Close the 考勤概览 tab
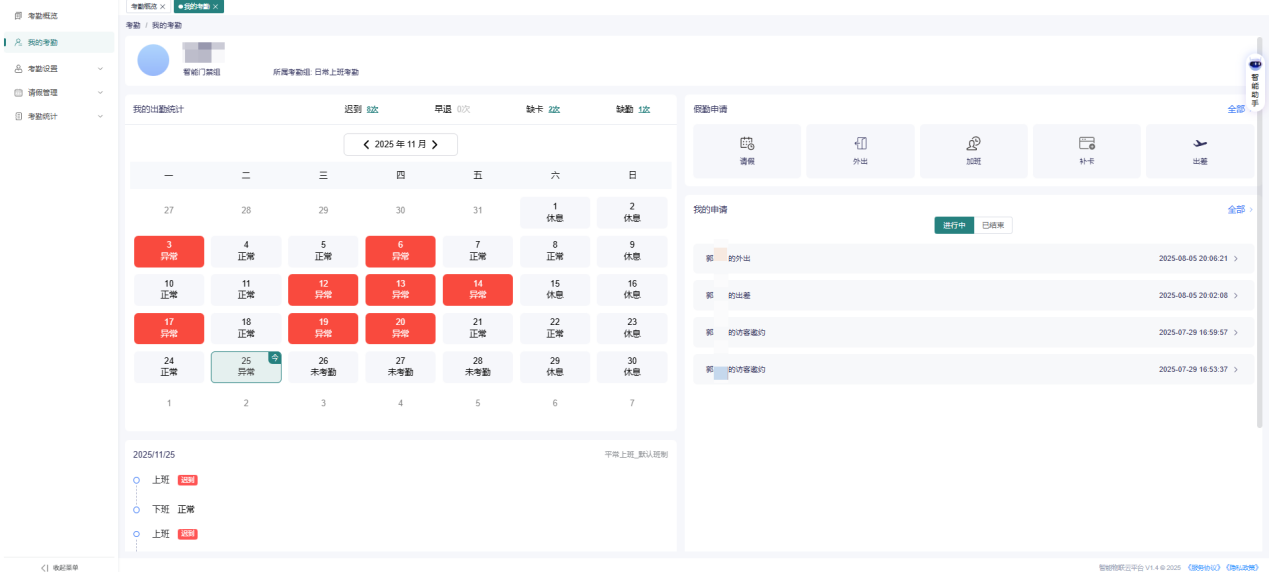Viewport: 1269px width, 572px height. click(163, 6)
